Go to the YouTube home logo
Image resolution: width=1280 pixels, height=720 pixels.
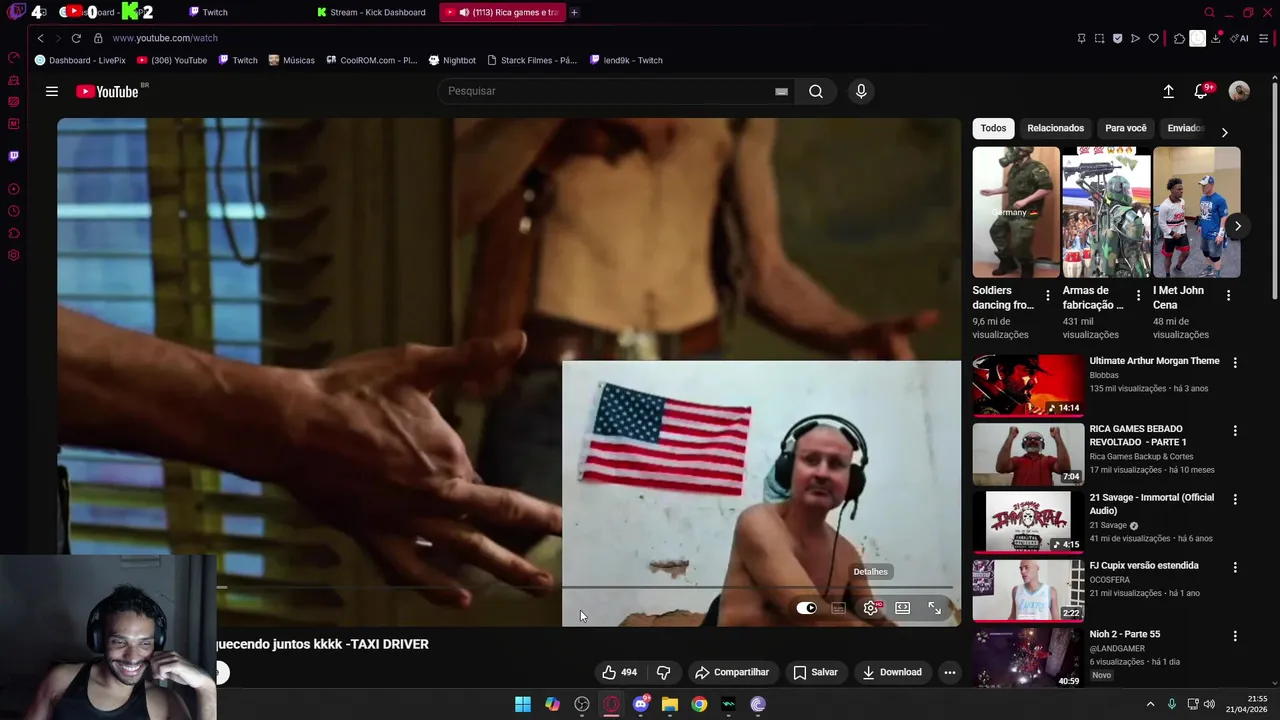click(107, 91)
